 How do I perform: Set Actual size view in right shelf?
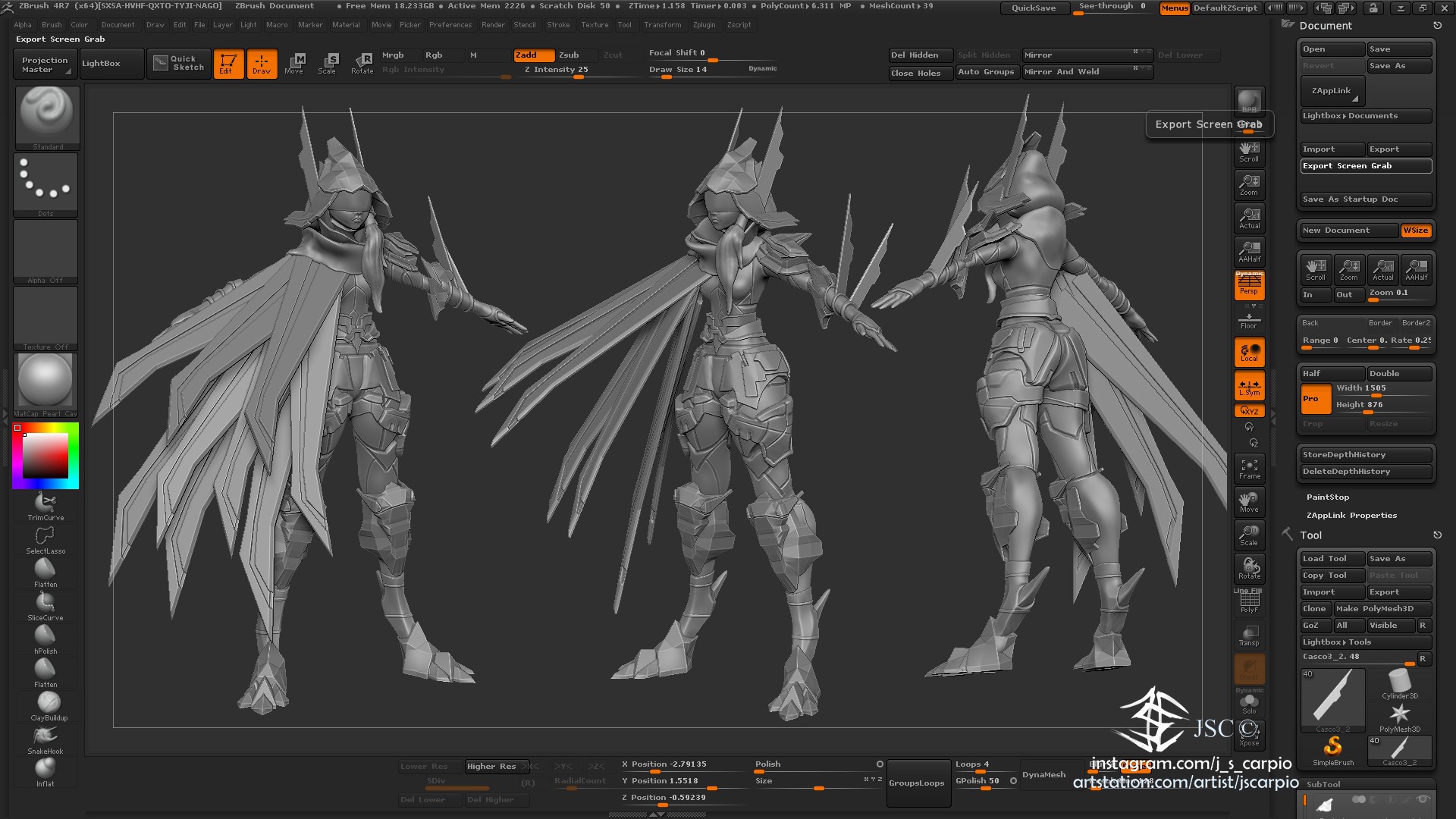pos(1249,218)
